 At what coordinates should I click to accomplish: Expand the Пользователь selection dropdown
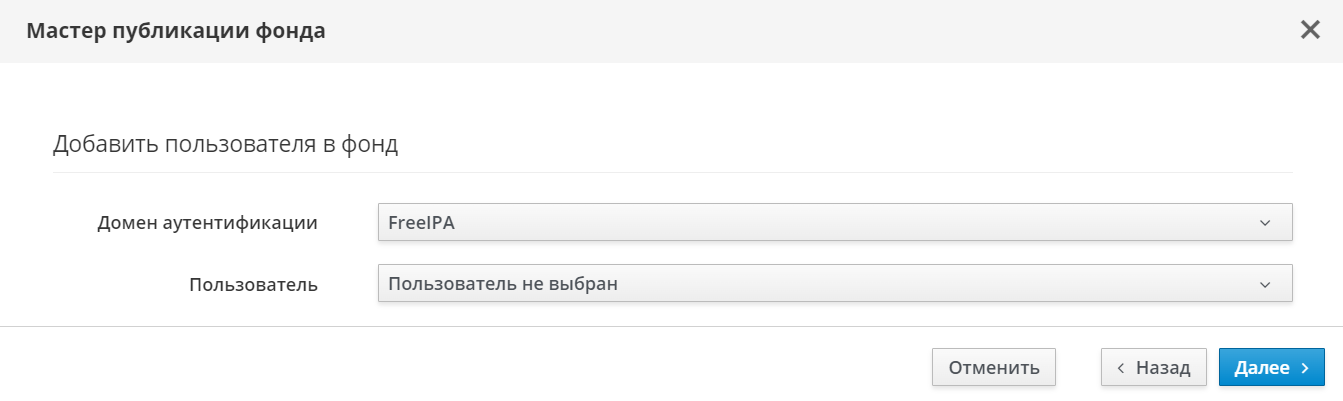[835, 284]
